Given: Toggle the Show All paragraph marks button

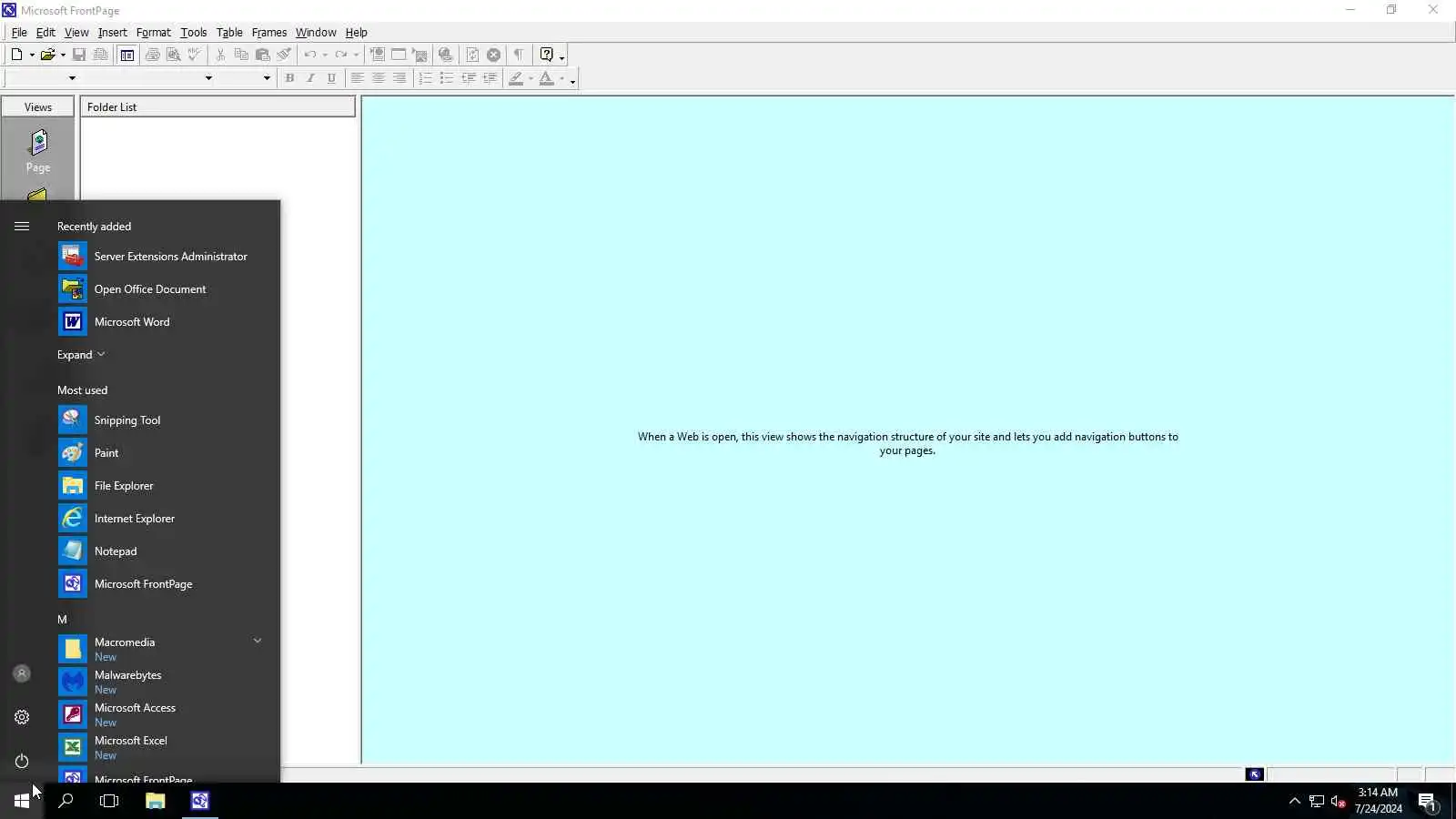Looking at the screenshot, I should [519, 55].
